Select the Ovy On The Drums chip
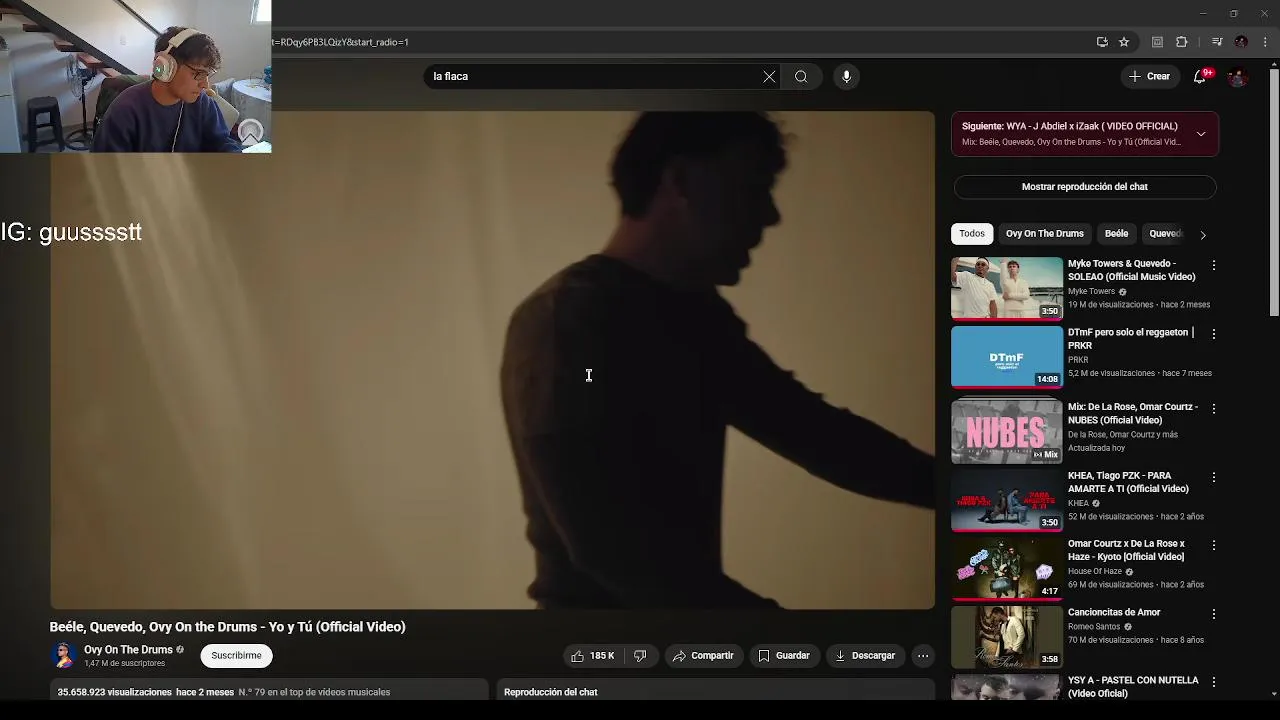The width and height of the screenshot is (1280, 720). click(1044, 234)
